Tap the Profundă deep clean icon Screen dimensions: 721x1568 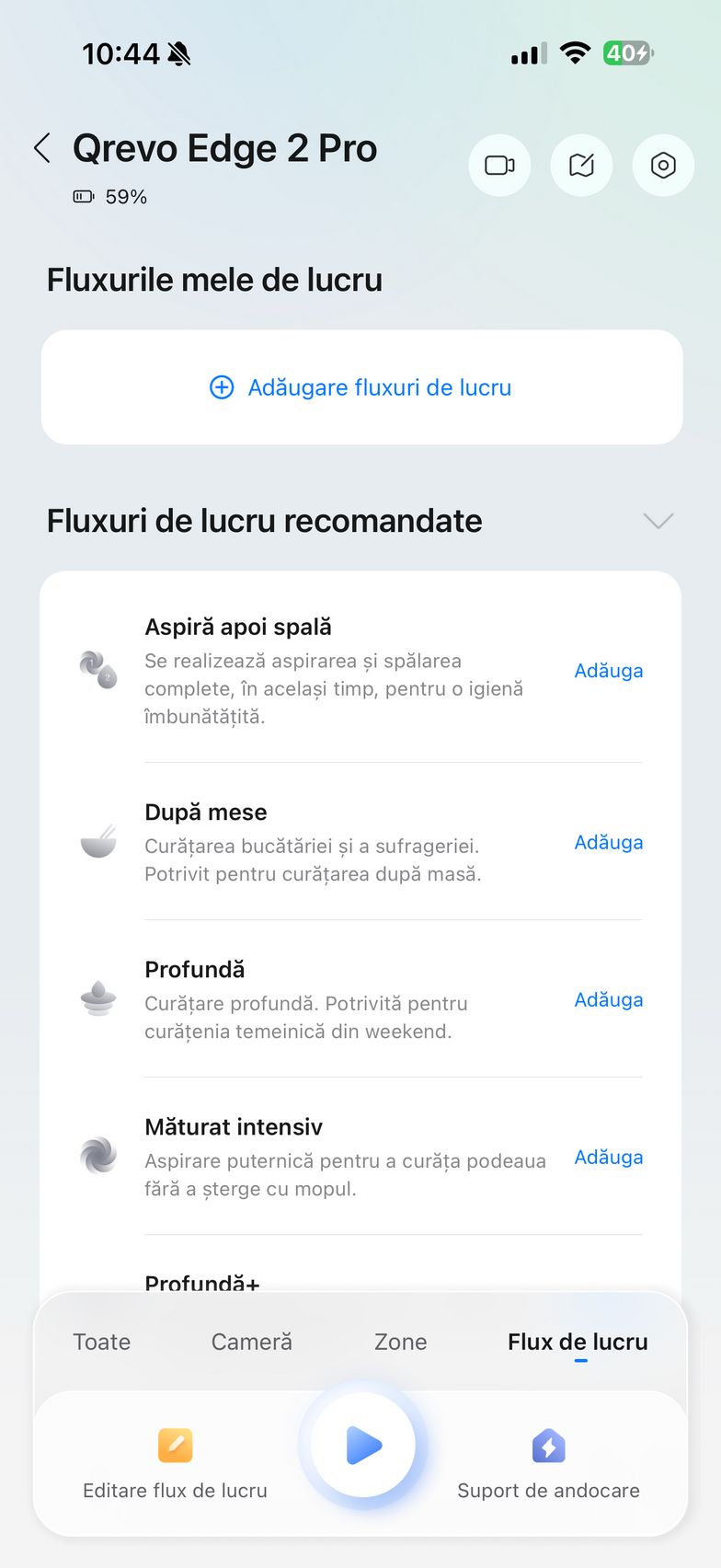tap(98, 998)
